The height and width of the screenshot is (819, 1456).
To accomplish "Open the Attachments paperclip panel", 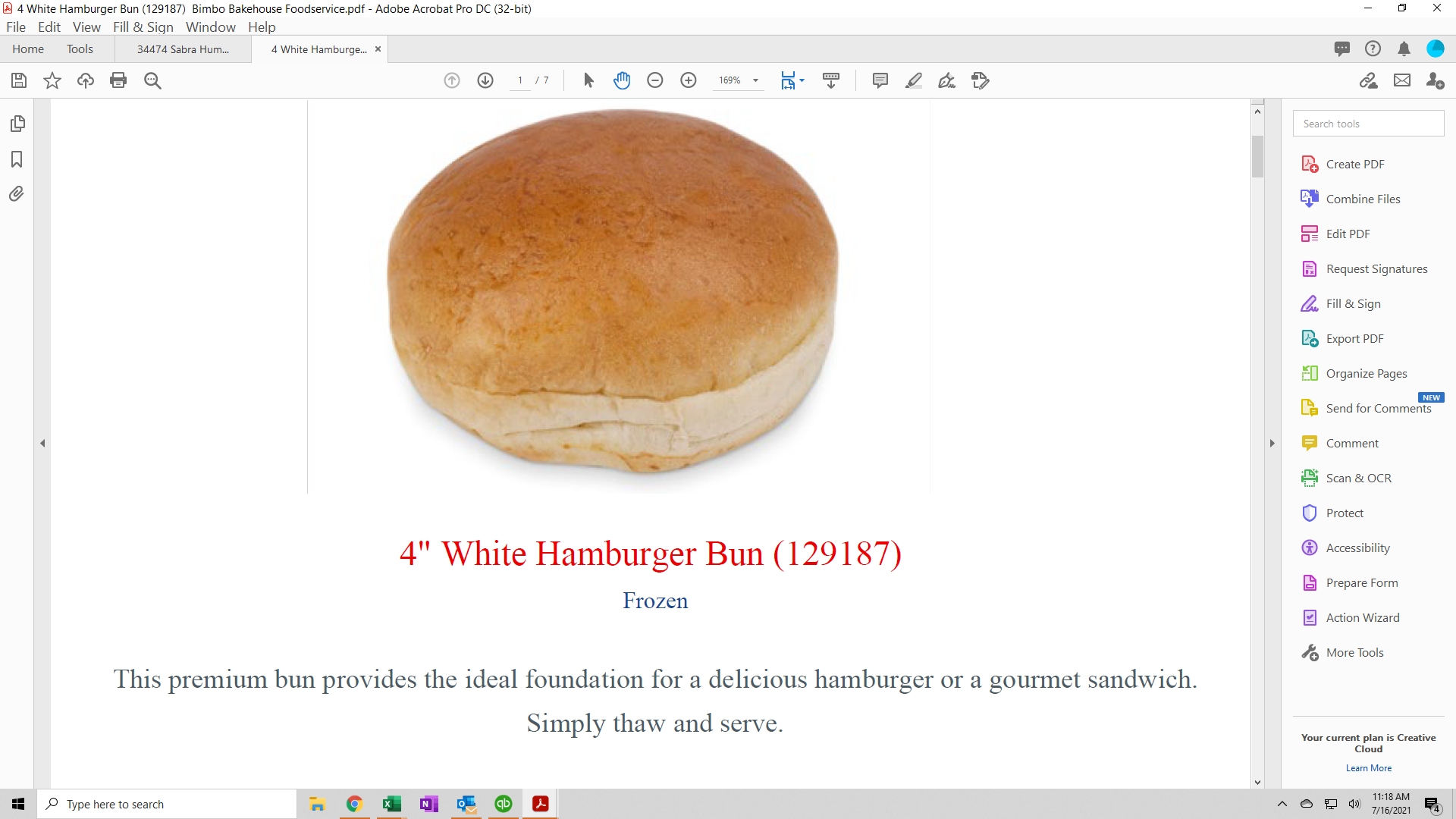I will tap(17, 194).
